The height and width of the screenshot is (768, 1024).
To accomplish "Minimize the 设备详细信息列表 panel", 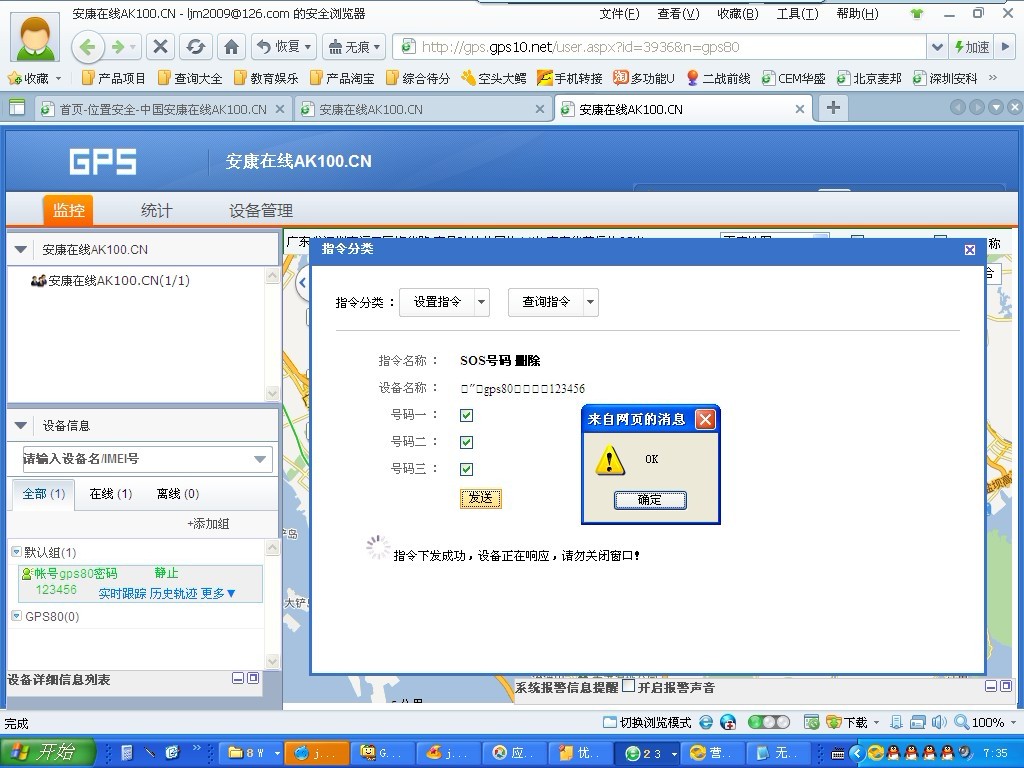I will pyautogui.click(x=238, y=679).
